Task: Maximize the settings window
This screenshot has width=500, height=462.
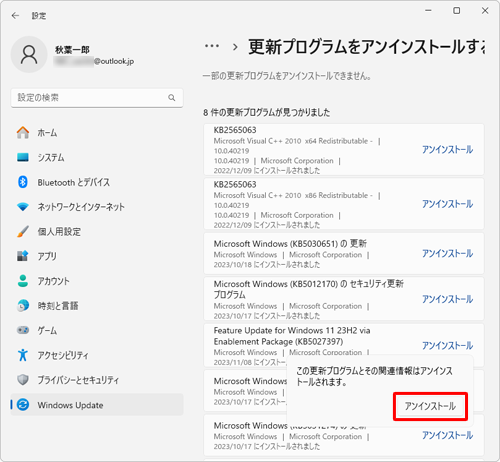Action: tap(457, 11)
